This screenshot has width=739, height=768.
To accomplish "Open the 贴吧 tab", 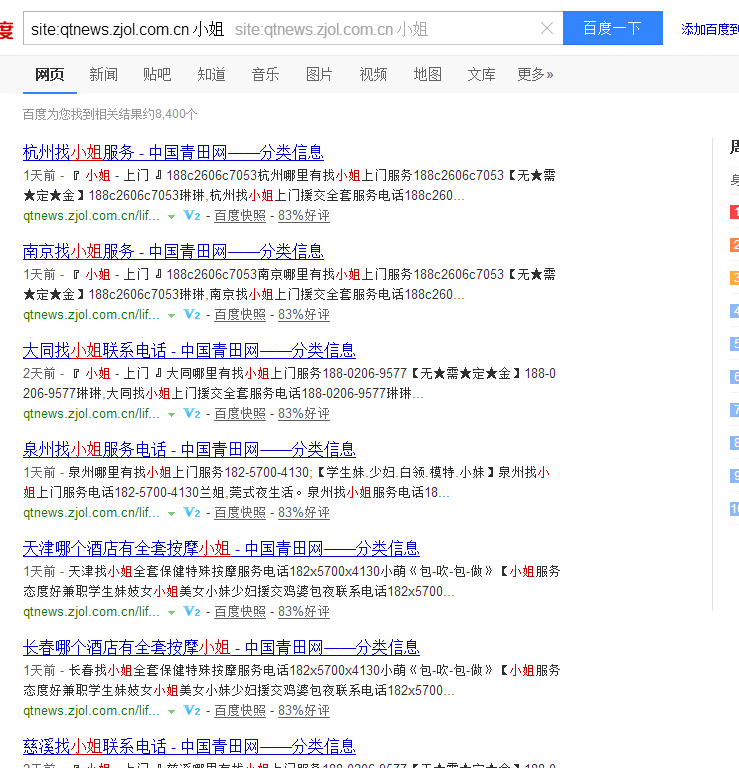I will click(157, 74).
